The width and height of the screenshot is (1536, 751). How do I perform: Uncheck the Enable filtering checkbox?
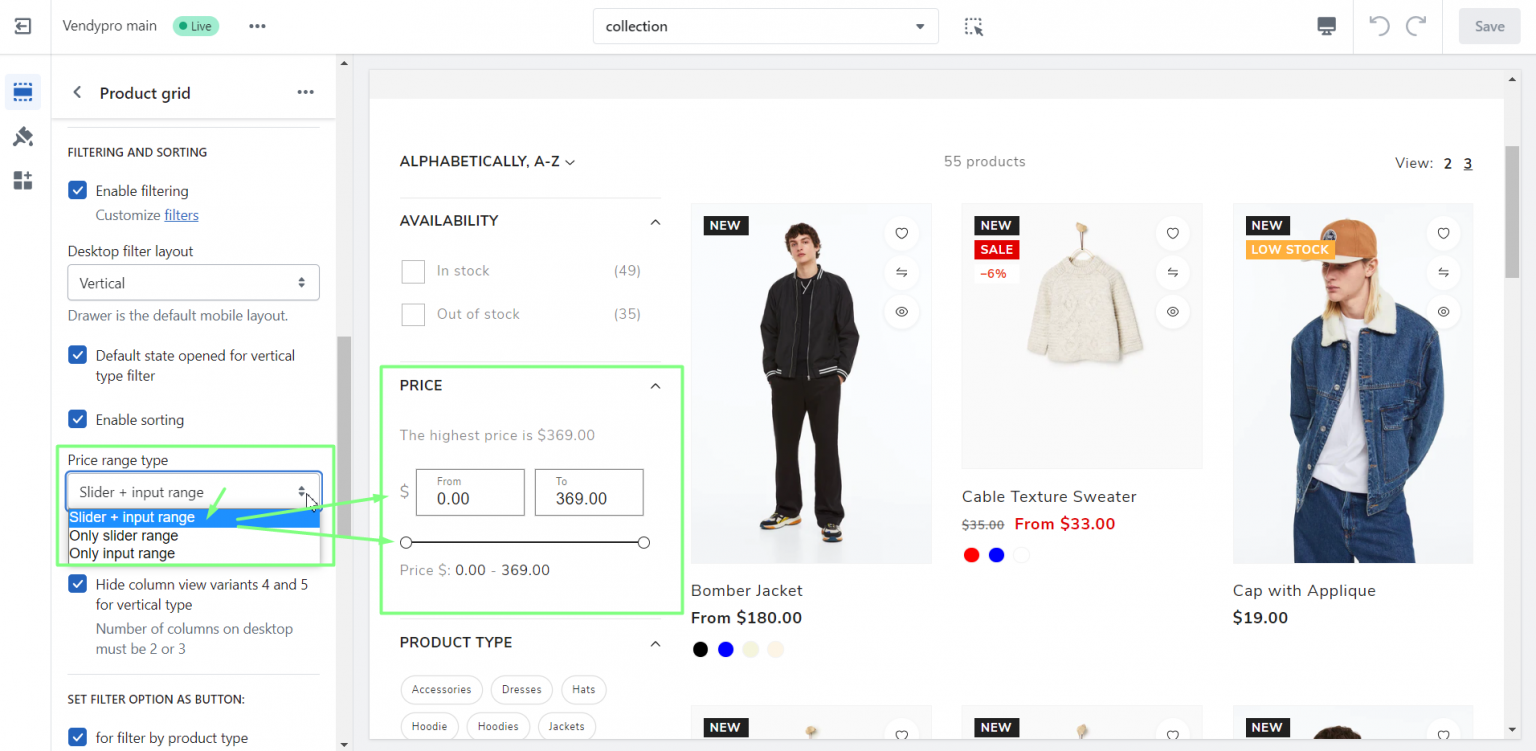coord(77,190)
